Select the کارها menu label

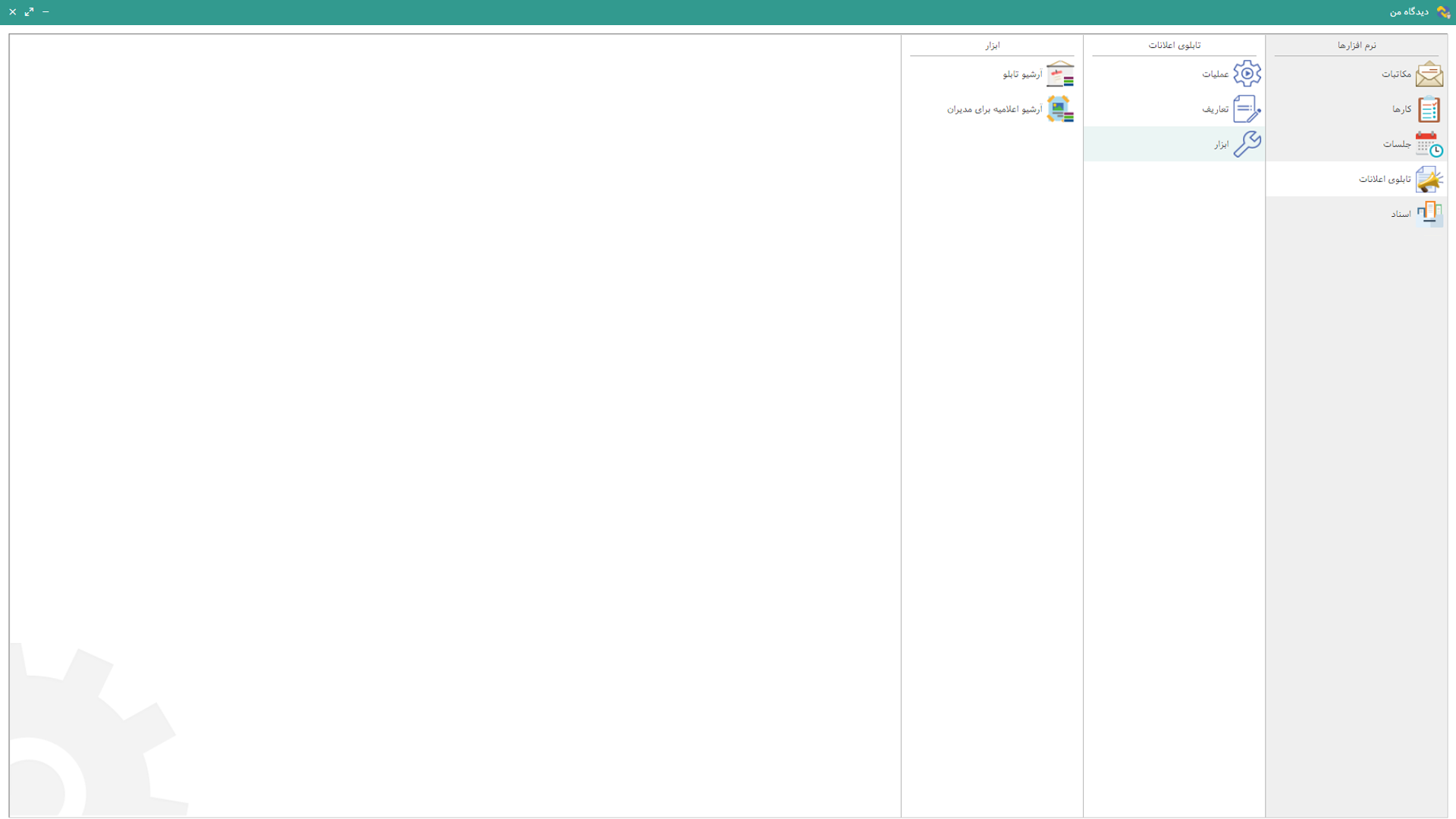coord(1401,109)
